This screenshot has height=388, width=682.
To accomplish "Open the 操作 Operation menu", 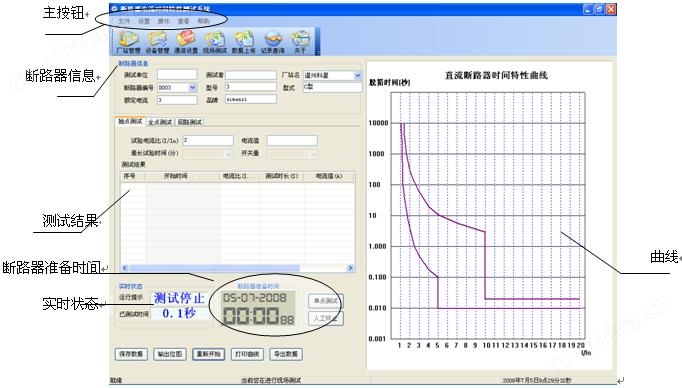I will 164,21.
